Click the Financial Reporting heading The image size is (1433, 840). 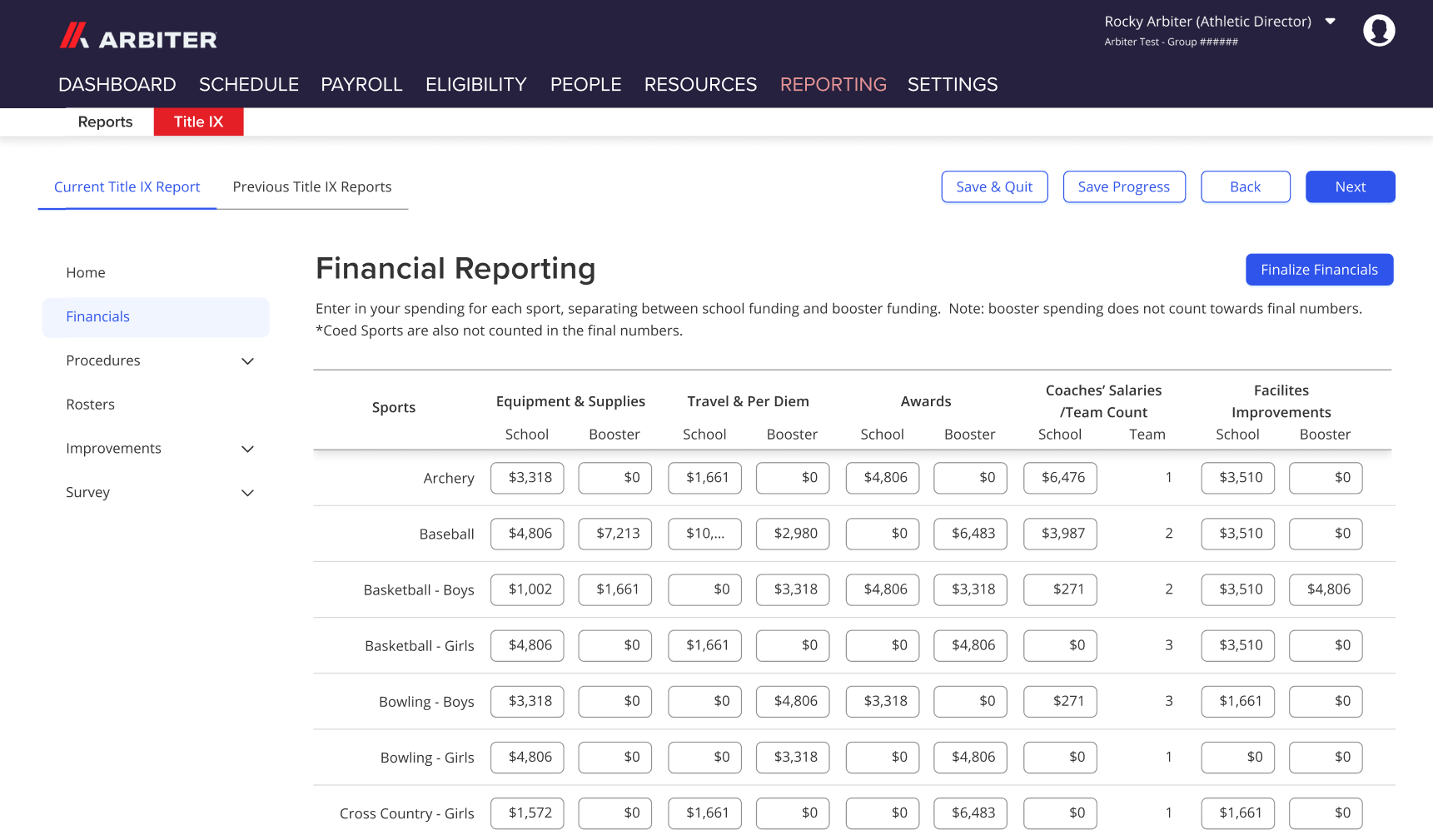[455, 269]
